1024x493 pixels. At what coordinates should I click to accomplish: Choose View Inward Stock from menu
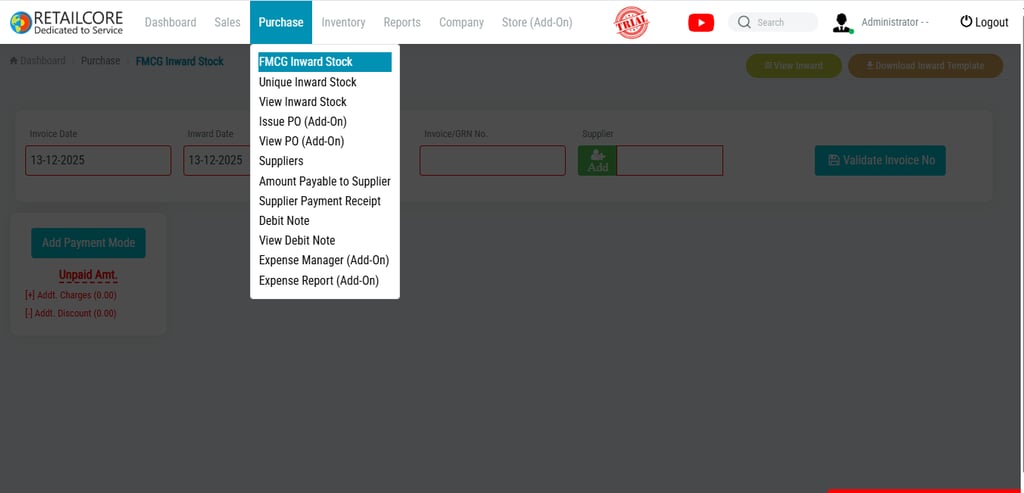pyautogui.click(x=303, y=102)
